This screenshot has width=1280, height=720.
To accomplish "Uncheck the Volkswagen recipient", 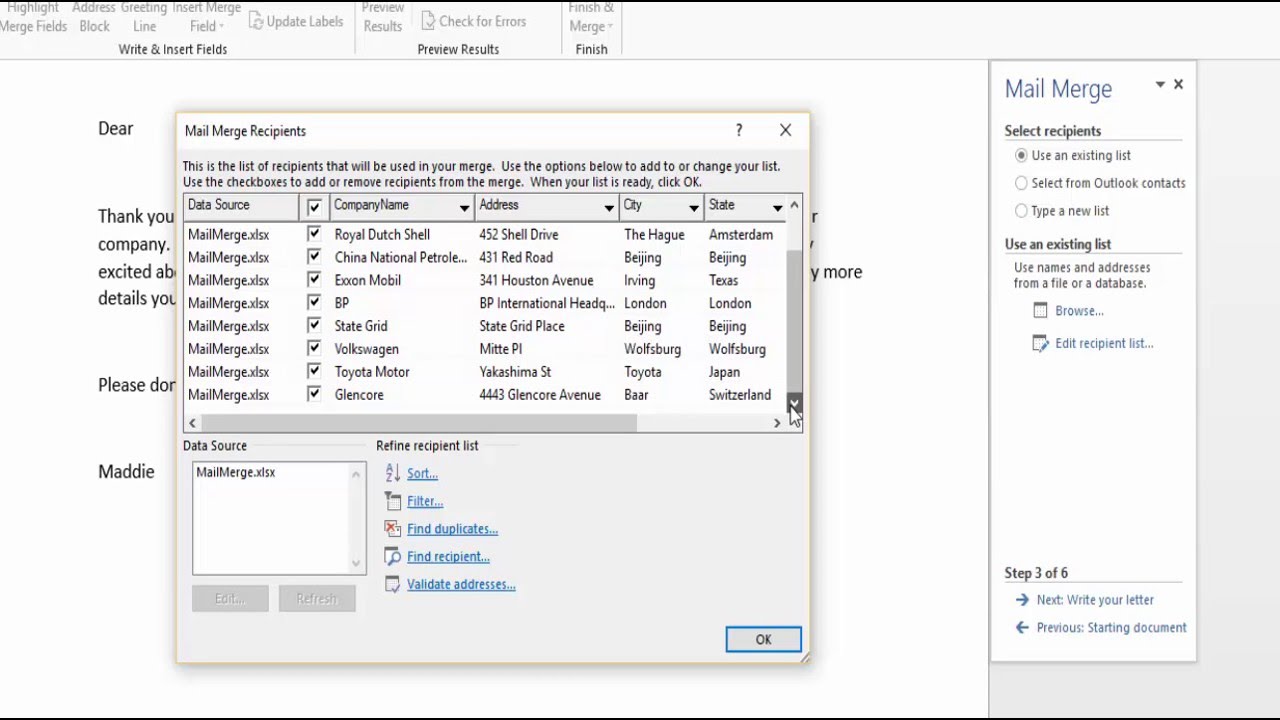I will coord(314,349).
